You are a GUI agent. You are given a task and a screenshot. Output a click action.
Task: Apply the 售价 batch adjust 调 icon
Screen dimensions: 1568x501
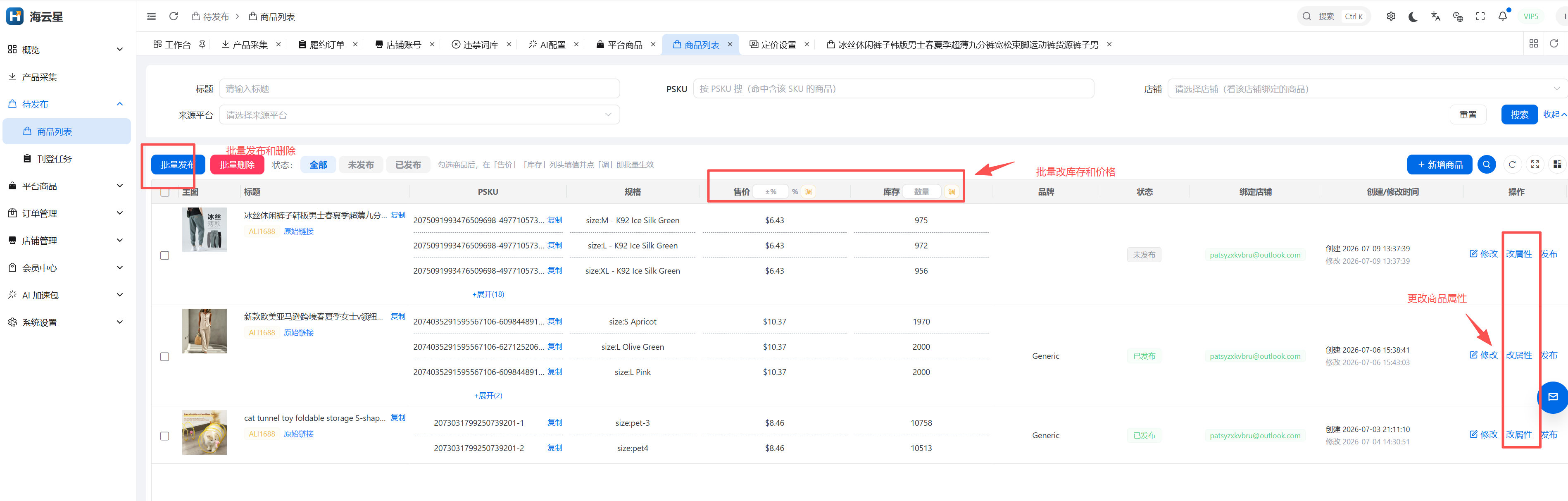[808, 192]
